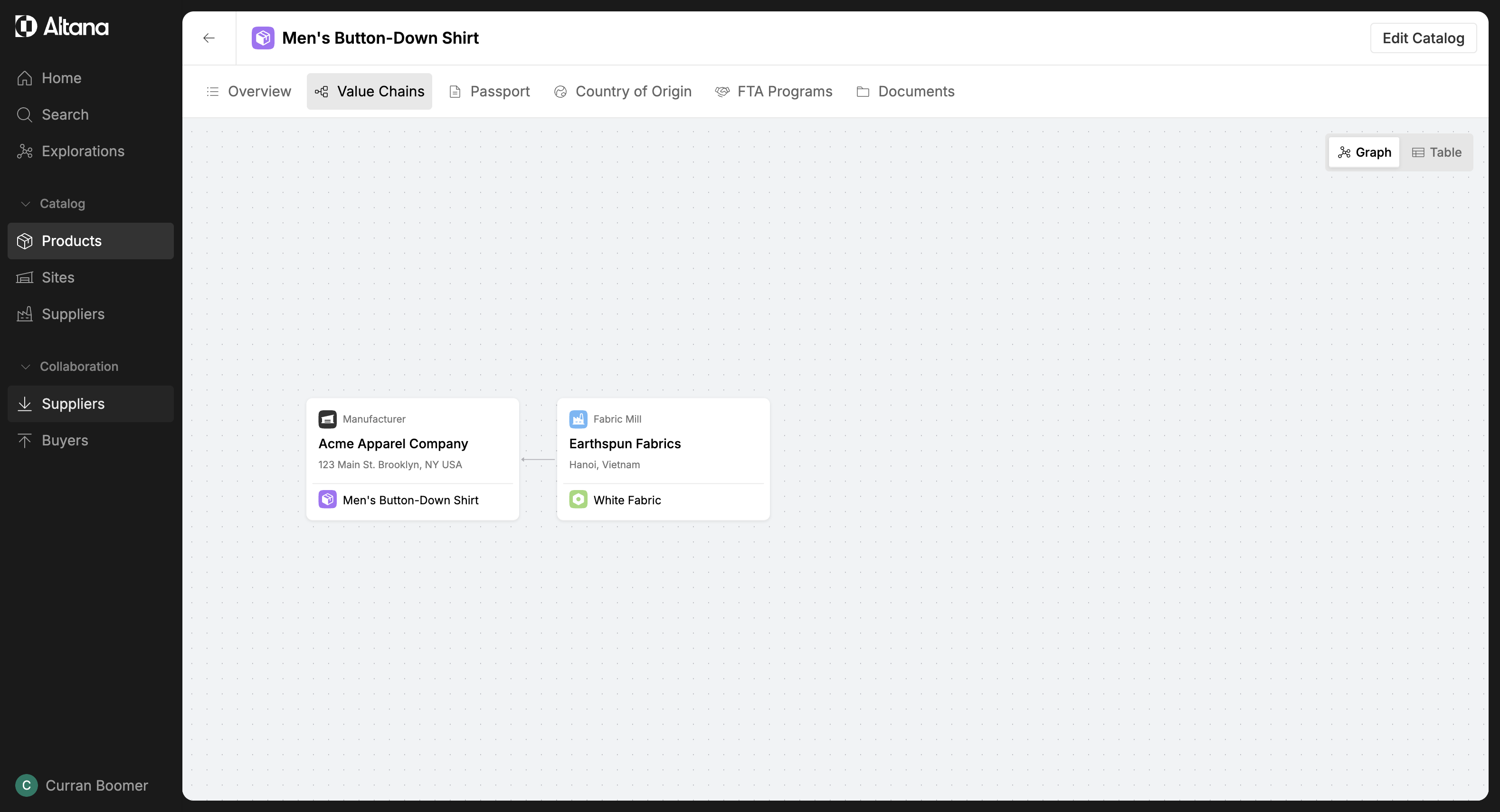
Task: Click the green White Fabric icon
Action: 578,500
